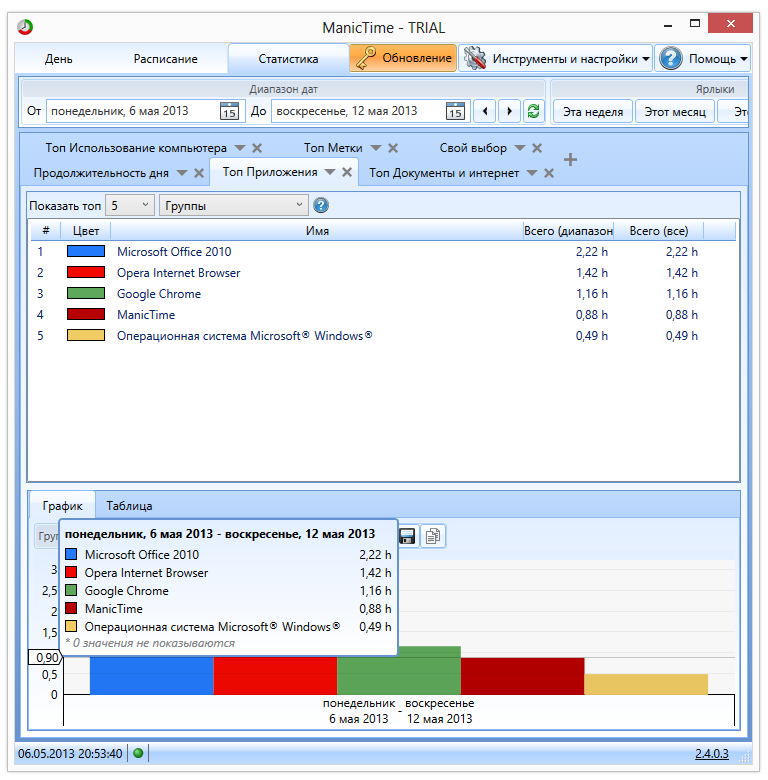Open 'Топ Метки' statistics tab

(333, 148)
